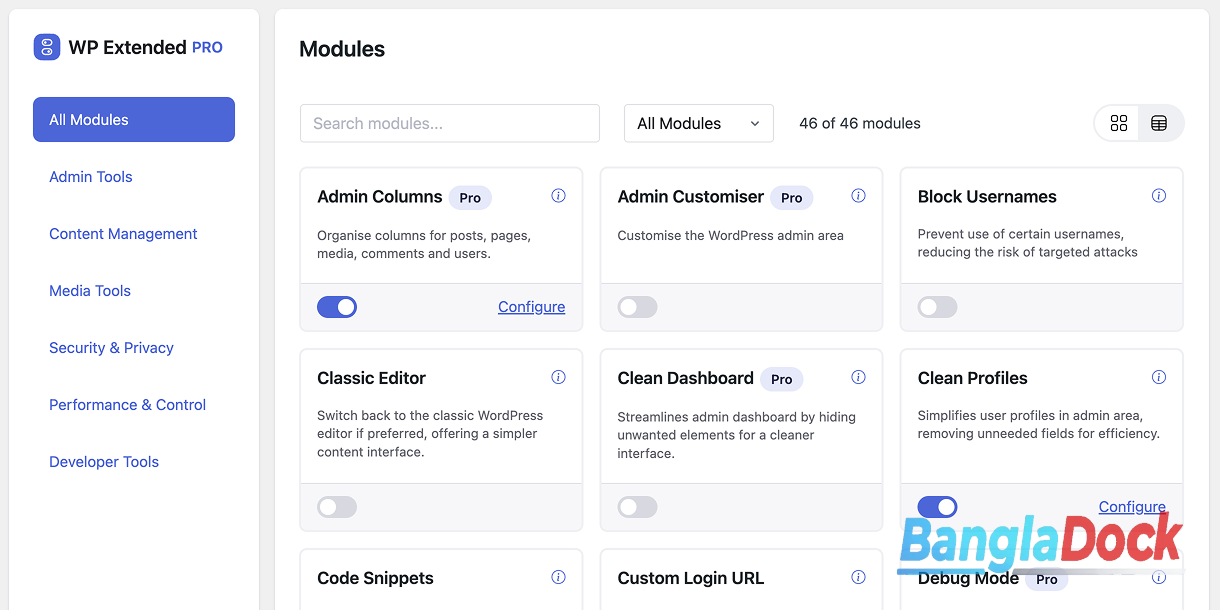Open info icon for Admin Customiser
The image size is (1220, 610).
coord(858,196)
